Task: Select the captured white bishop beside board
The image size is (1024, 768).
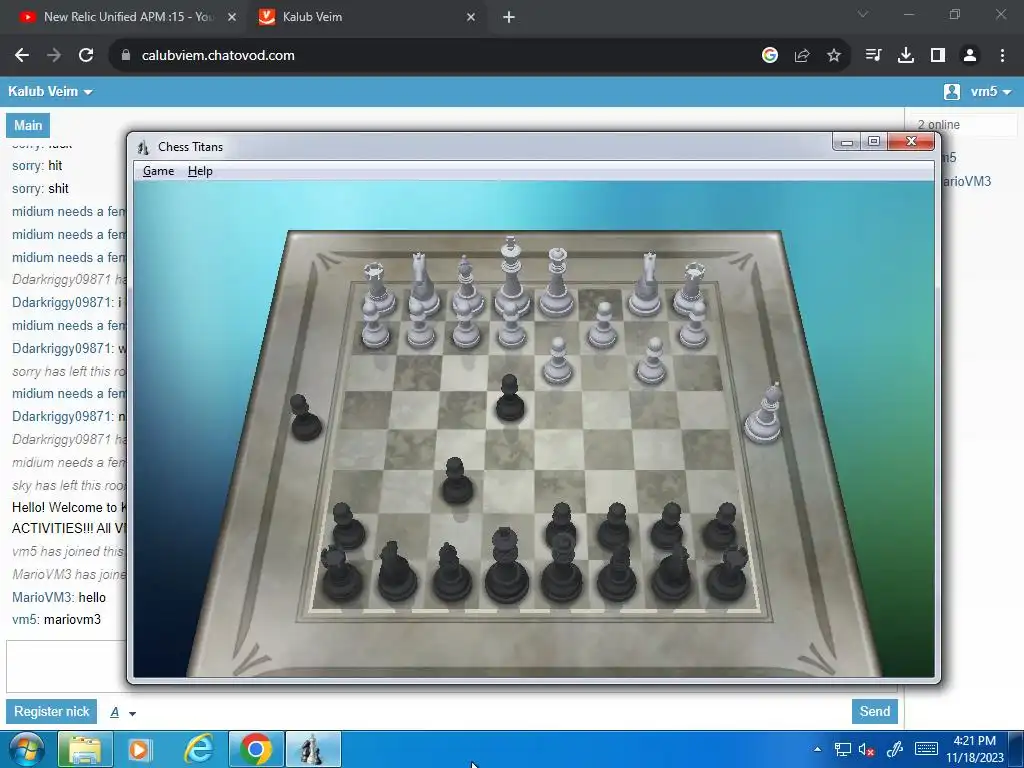Action: tap(764, 413)
